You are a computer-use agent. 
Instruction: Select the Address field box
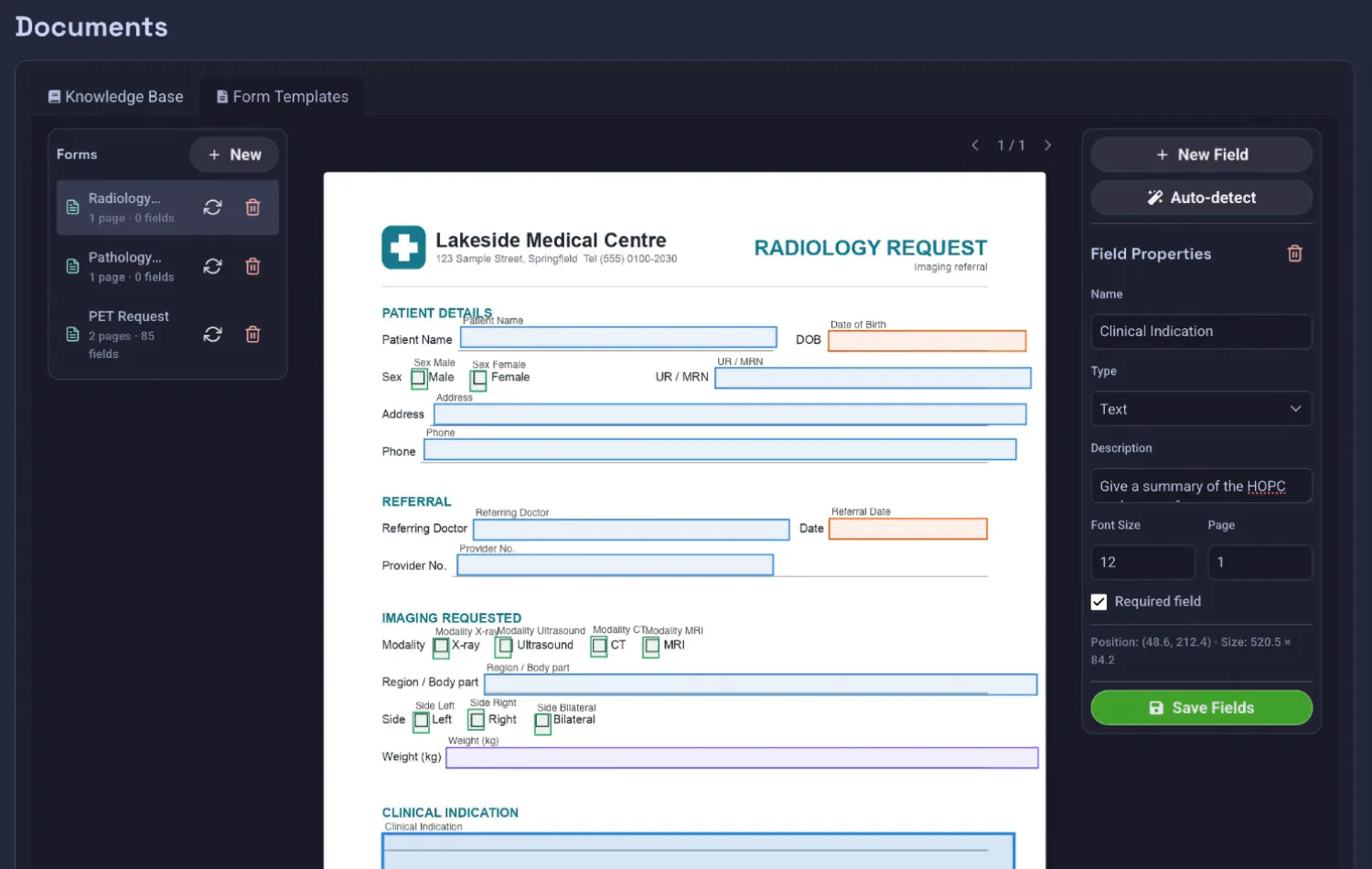pyautogui.click(x=730, y=414)
